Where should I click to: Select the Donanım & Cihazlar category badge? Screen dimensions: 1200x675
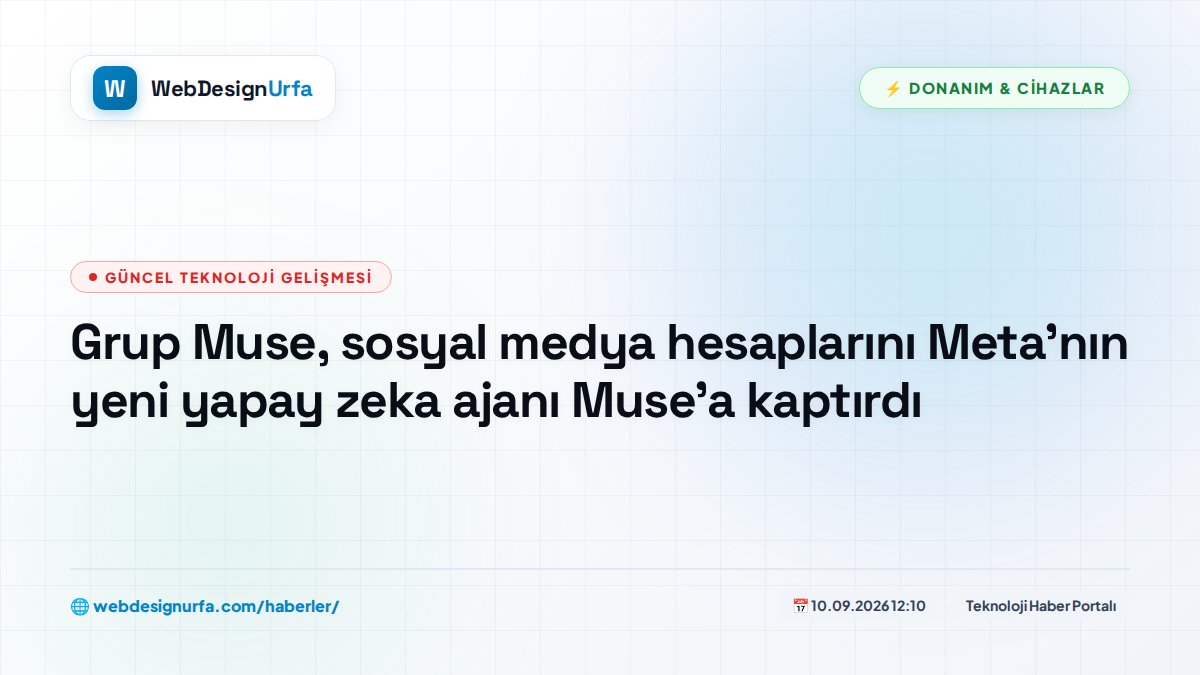(x=994, y=88)
